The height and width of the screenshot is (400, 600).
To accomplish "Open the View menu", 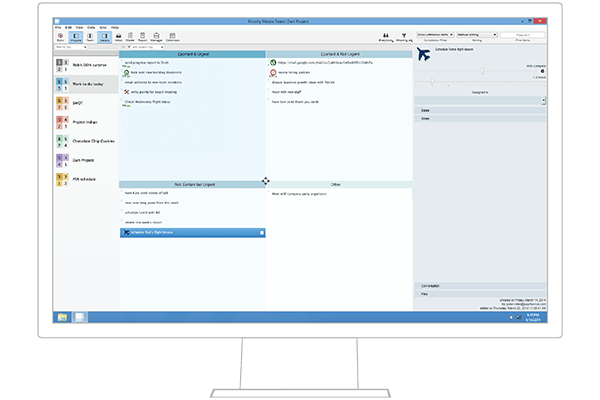I will 79,28.
